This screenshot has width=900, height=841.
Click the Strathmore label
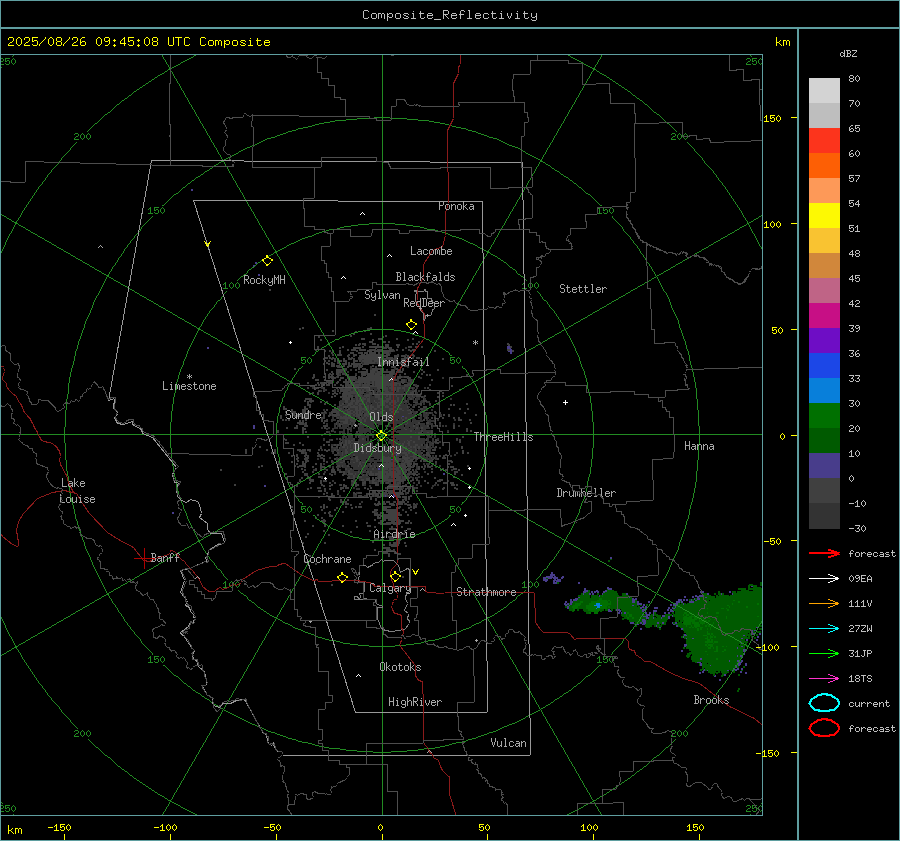(x=486, y=592)
